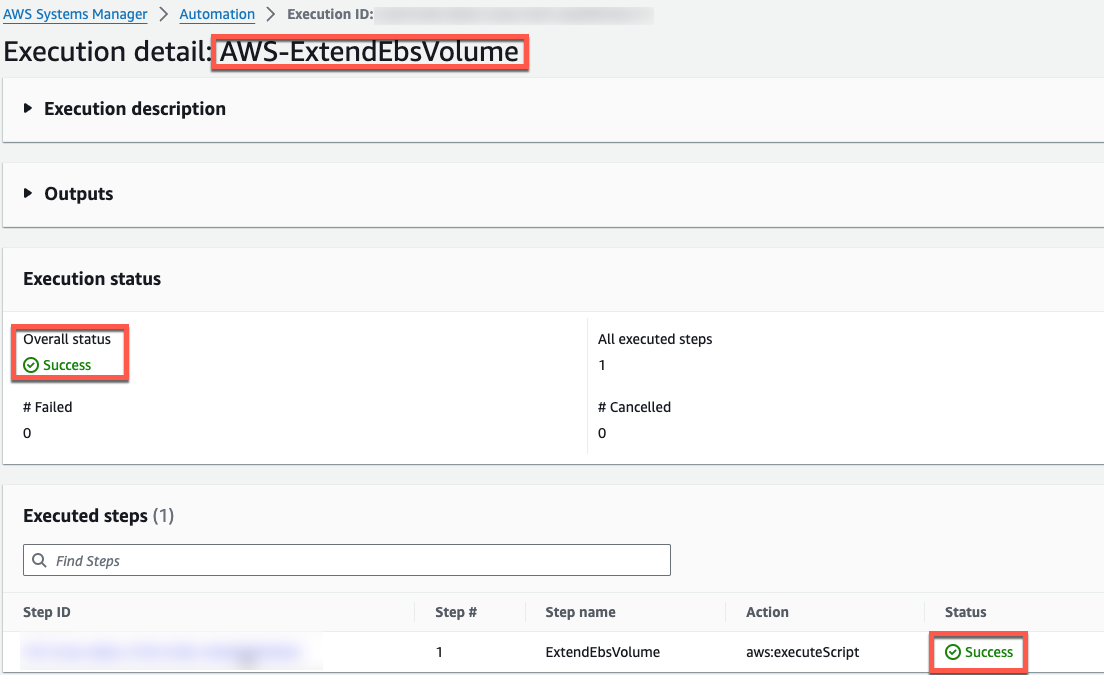Click the step number 1 cell

tap(439, 652)
